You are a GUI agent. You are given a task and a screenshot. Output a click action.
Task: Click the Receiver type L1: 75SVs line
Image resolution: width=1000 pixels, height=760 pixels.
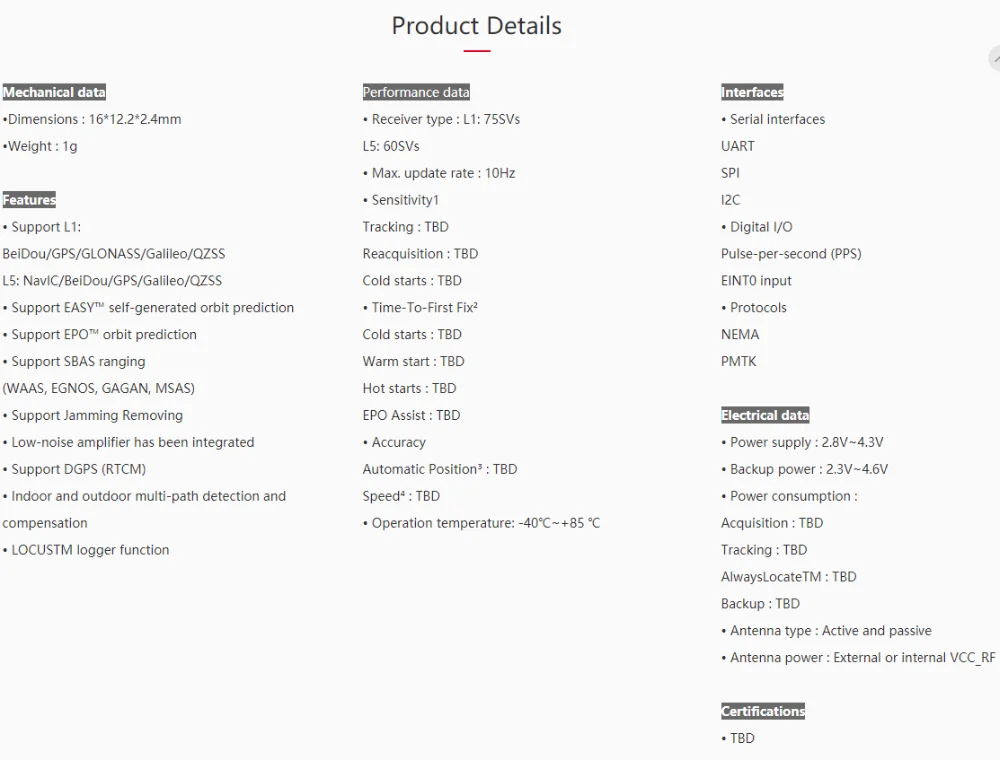[441, 119]
